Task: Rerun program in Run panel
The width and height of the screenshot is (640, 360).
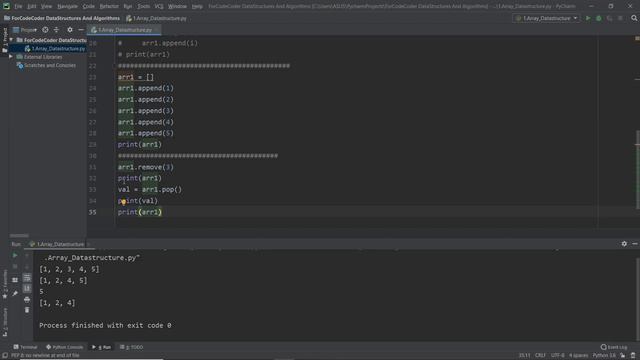Action: pyautogui.click(x=15, y=256)
